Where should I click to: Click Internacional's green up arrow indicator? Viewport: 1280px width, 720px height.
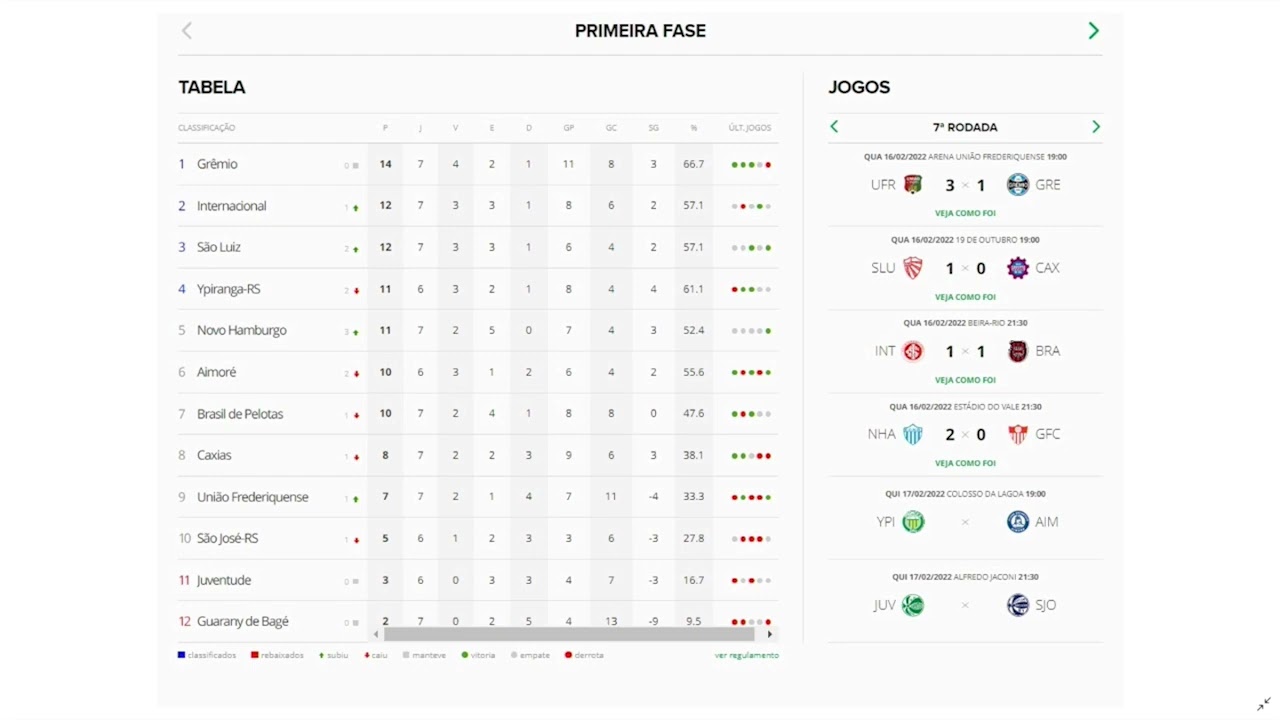click(x=355, y=208)
